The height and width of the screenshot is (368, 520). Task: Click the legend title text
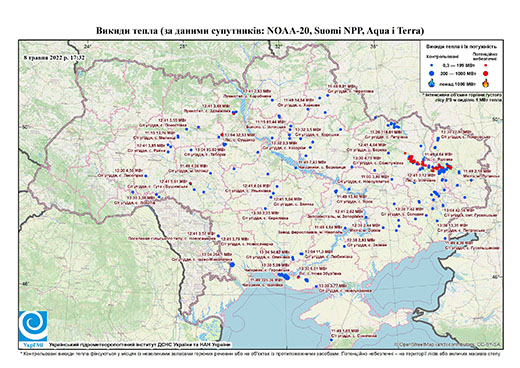click(x=461, y=47)
